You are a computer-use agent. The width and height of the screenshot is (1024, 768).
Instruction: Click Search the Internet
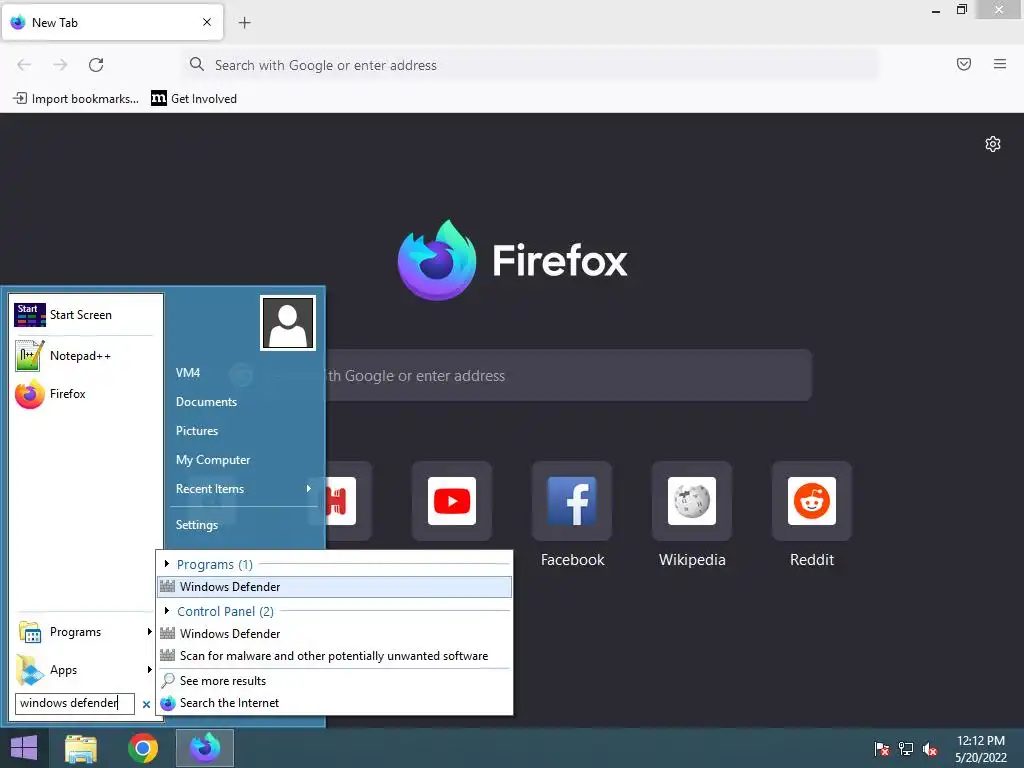pos(334,703)
